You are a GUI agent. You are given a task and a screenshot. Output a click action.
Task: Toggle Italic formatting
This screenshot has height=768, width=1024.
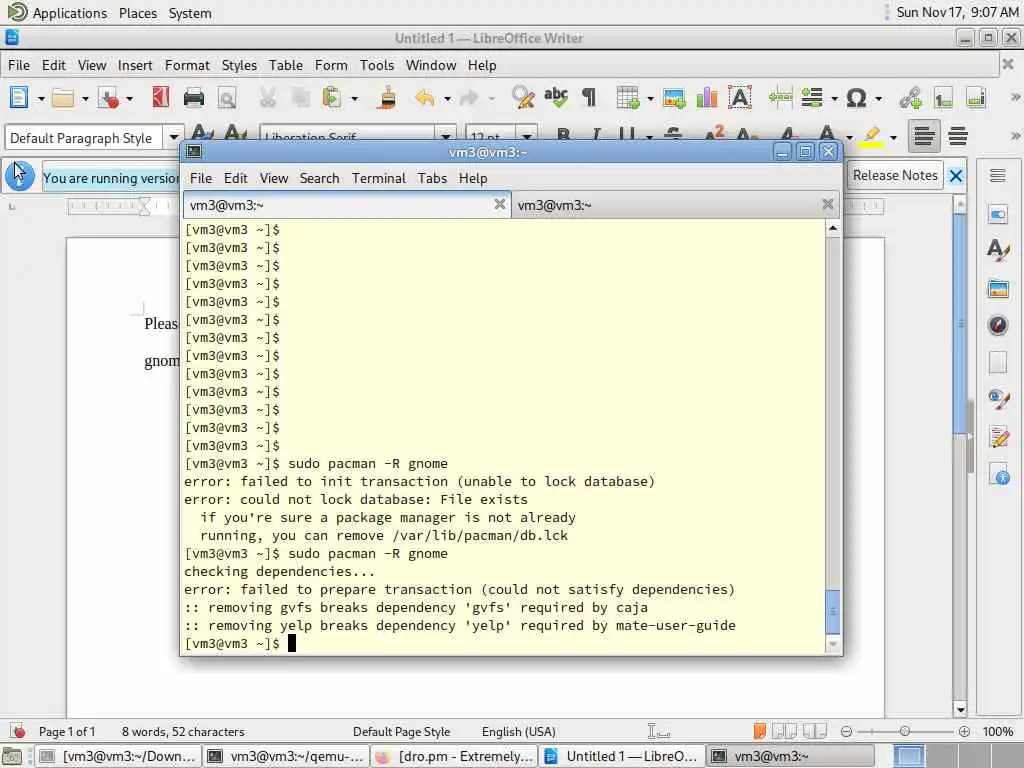pos(596,135)
